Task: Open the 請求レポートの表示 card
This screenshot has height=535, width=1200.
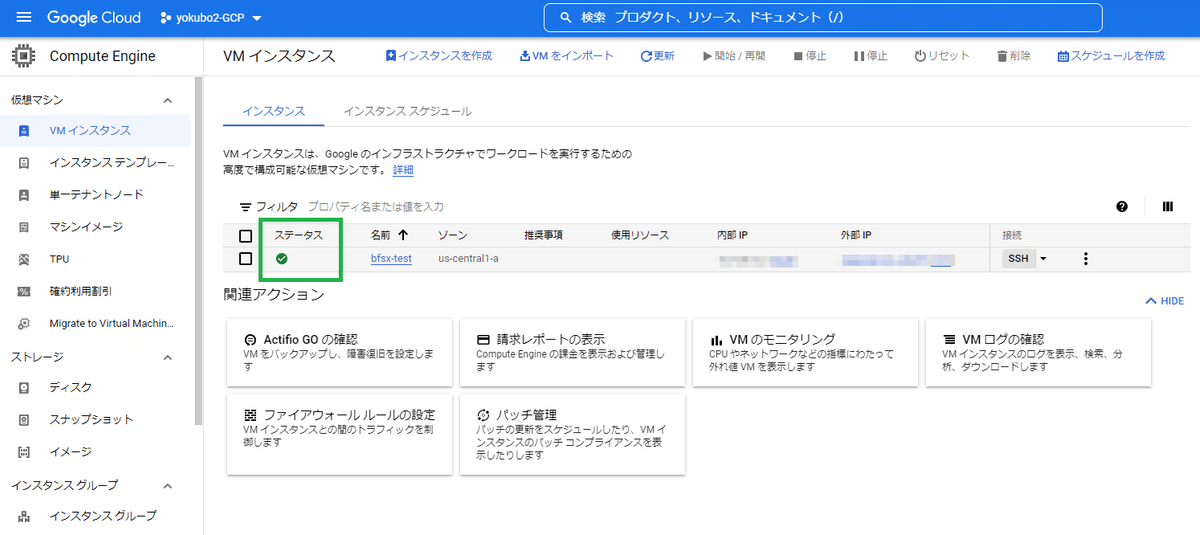Action: (572, 353)
